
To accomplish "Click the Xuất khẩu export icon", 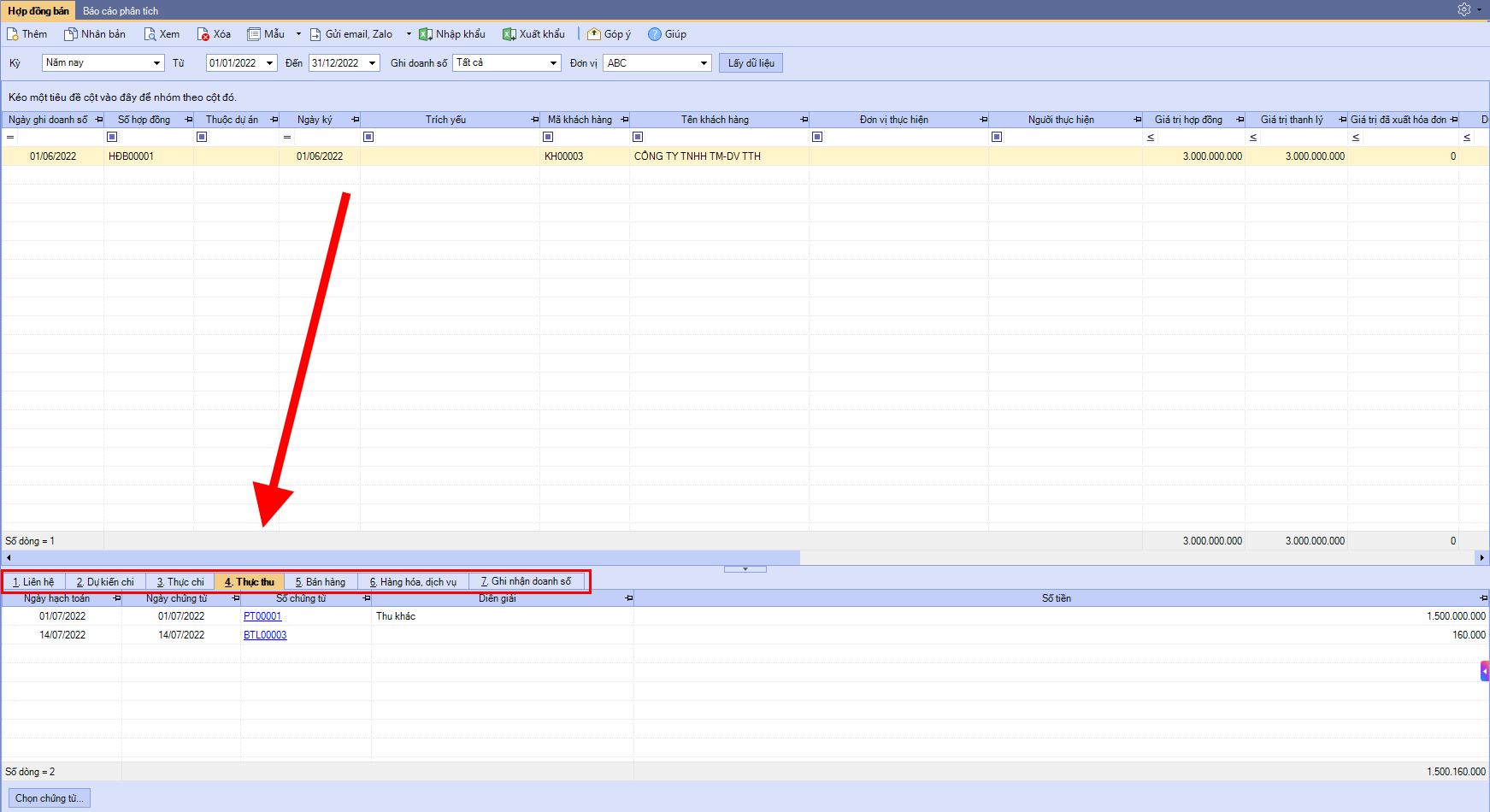I will 509,34.
